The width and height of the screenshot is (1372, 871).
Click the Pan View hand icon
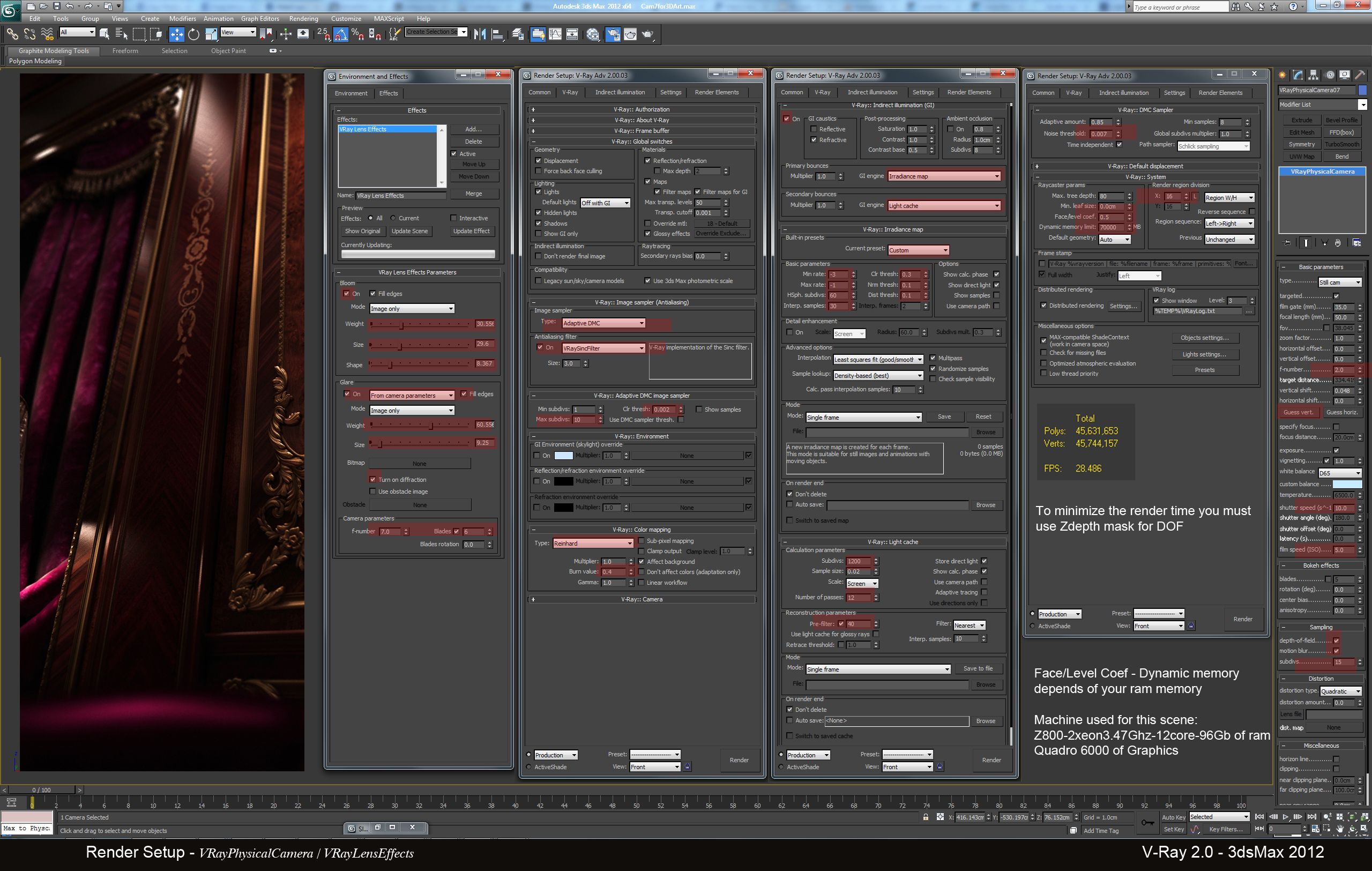tap(1340, 829)
